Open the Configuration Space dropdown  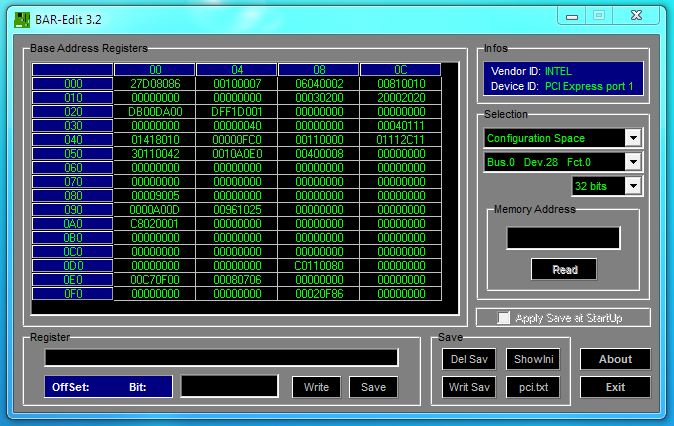tap(634, 138)
